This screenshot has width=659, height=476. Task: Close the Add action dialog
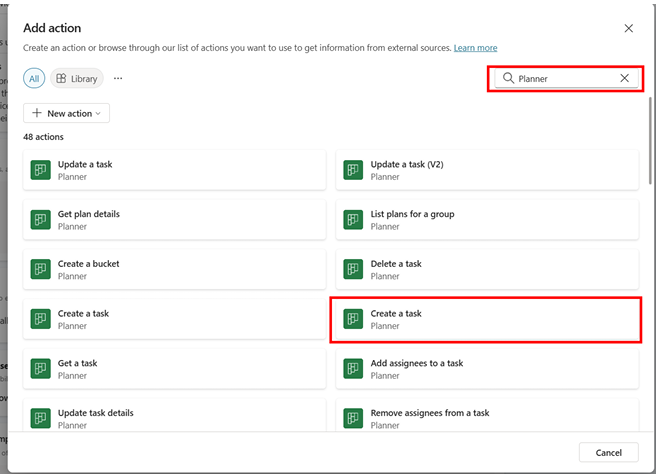coord(628,28)
